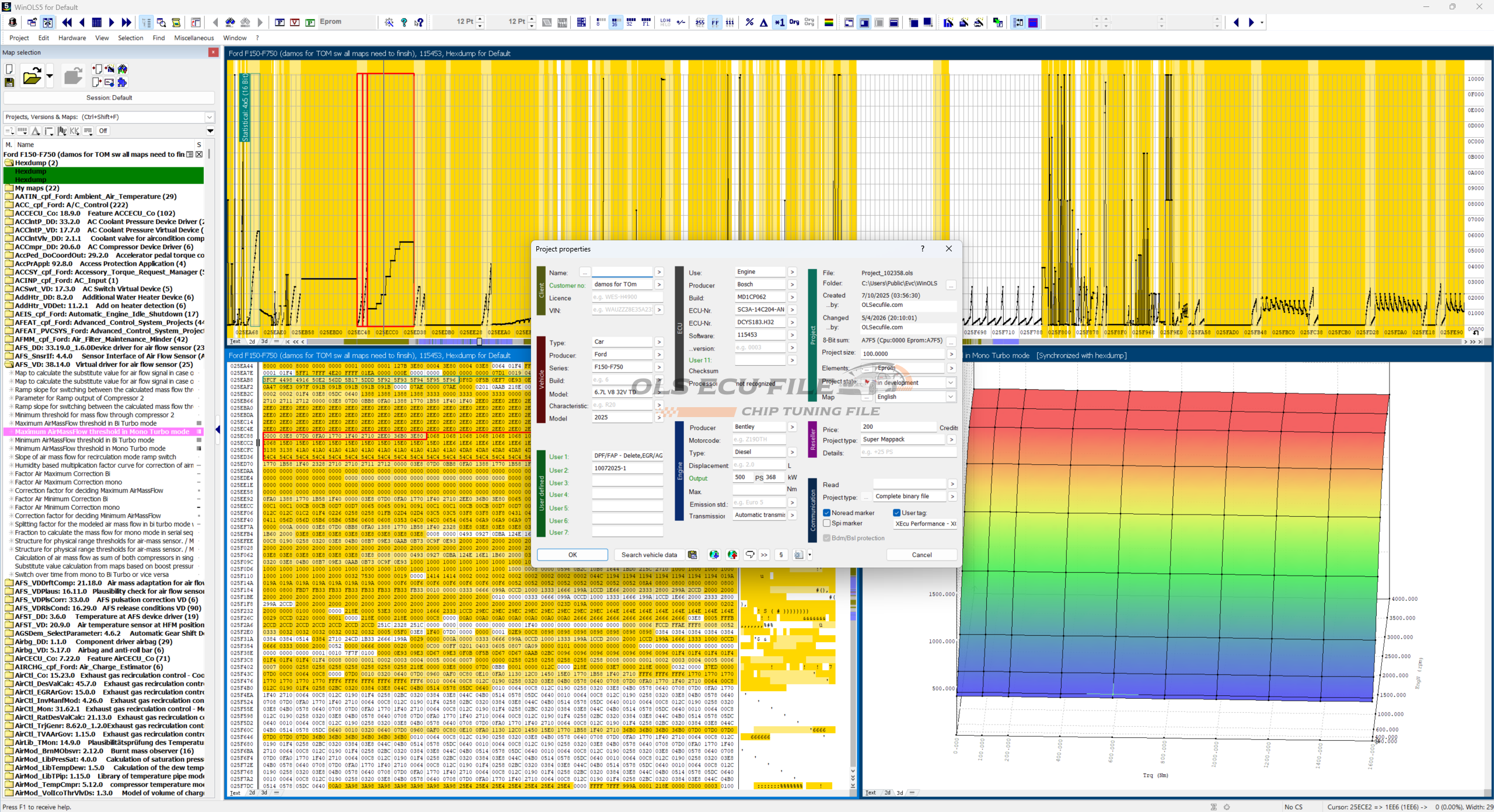Click the Details field in Reseller section
Screen dimensions: 1494x812
(x=909, y=452)
